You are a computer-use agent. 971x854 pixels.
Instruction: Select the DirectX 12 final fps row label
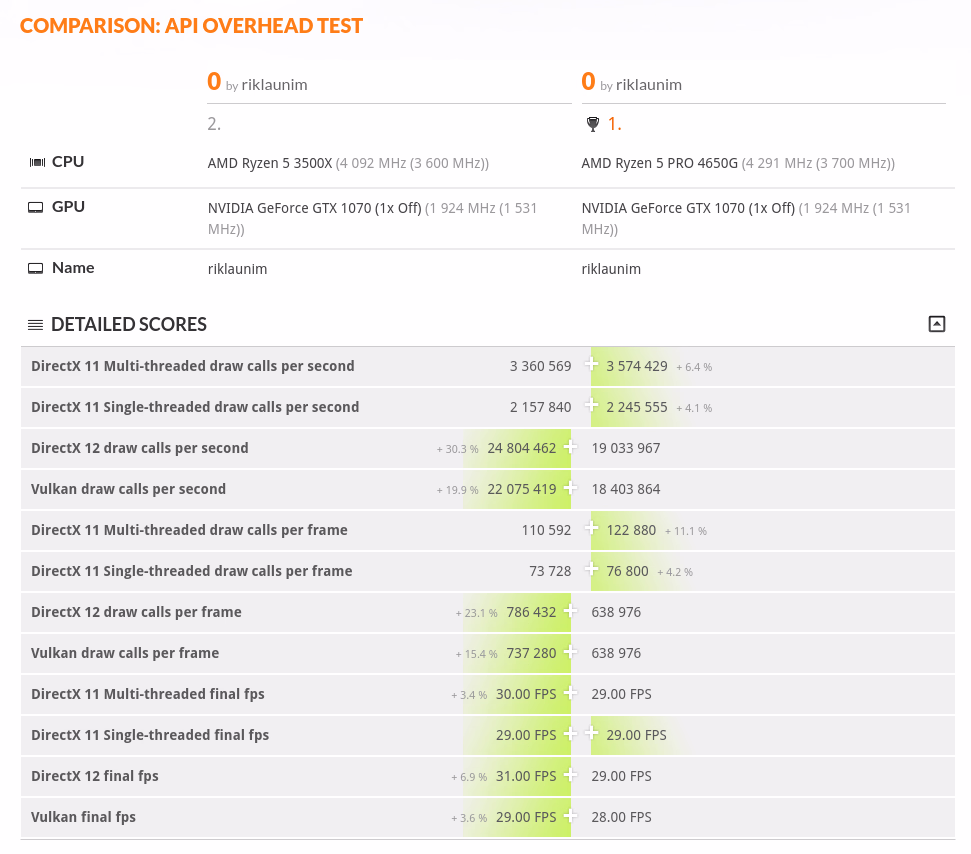click(95, 776)
